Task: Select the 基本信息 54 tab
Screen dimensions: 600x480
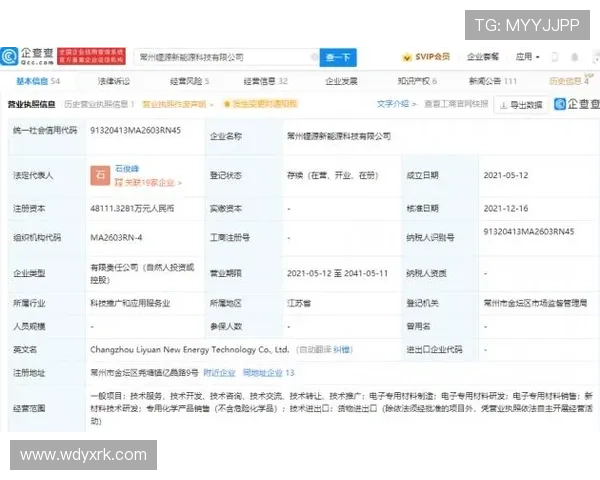Action: [38, 81]
